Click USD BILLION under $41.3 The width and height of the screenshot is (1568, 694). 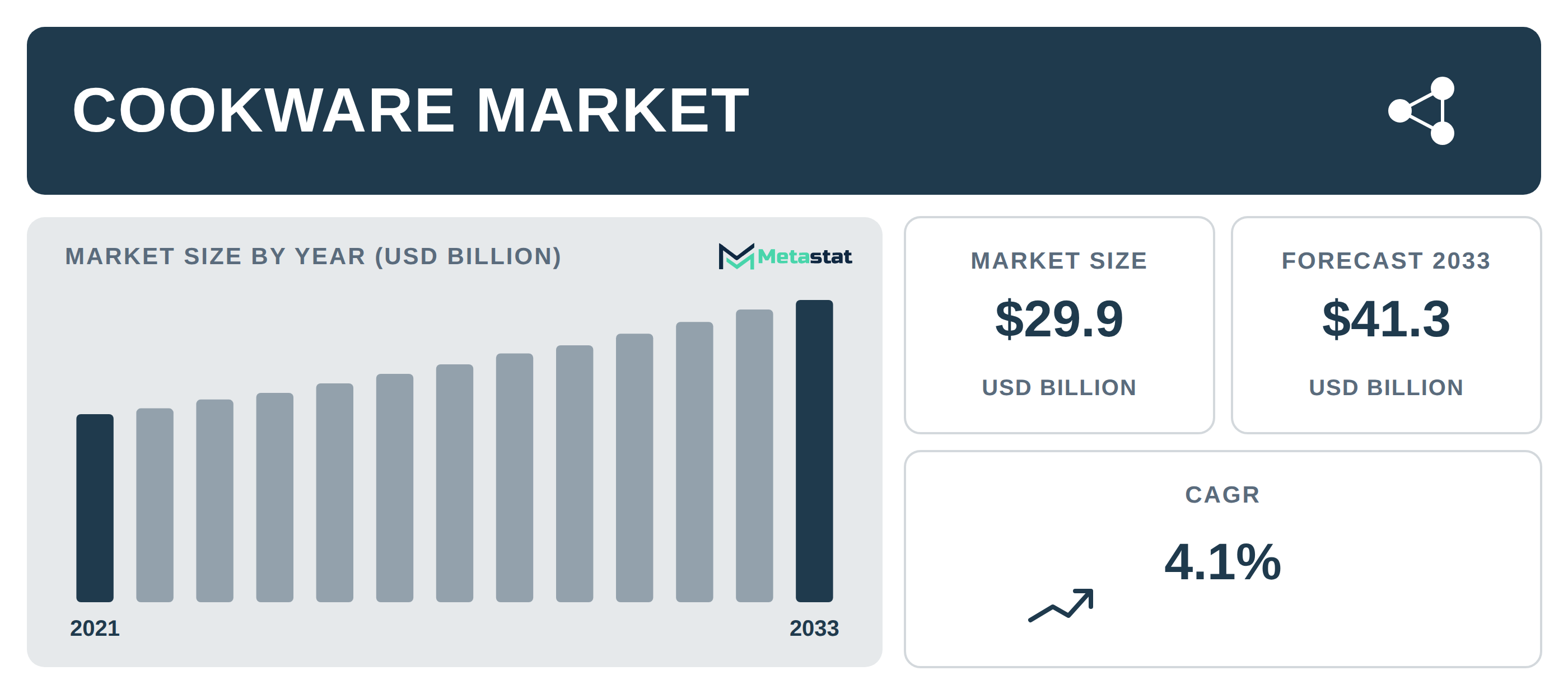coord(1386,387)
